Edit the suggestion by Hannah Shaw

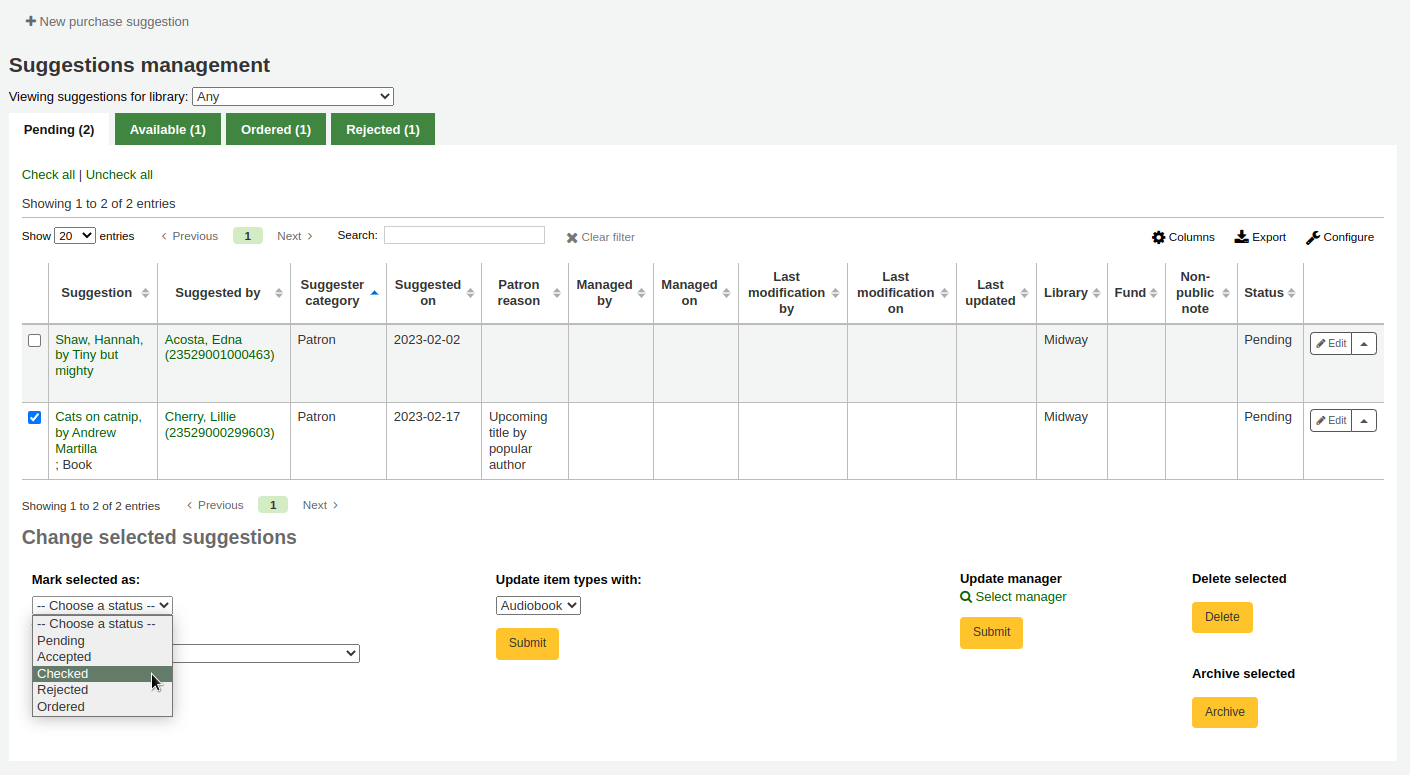tap(1330, 343)
